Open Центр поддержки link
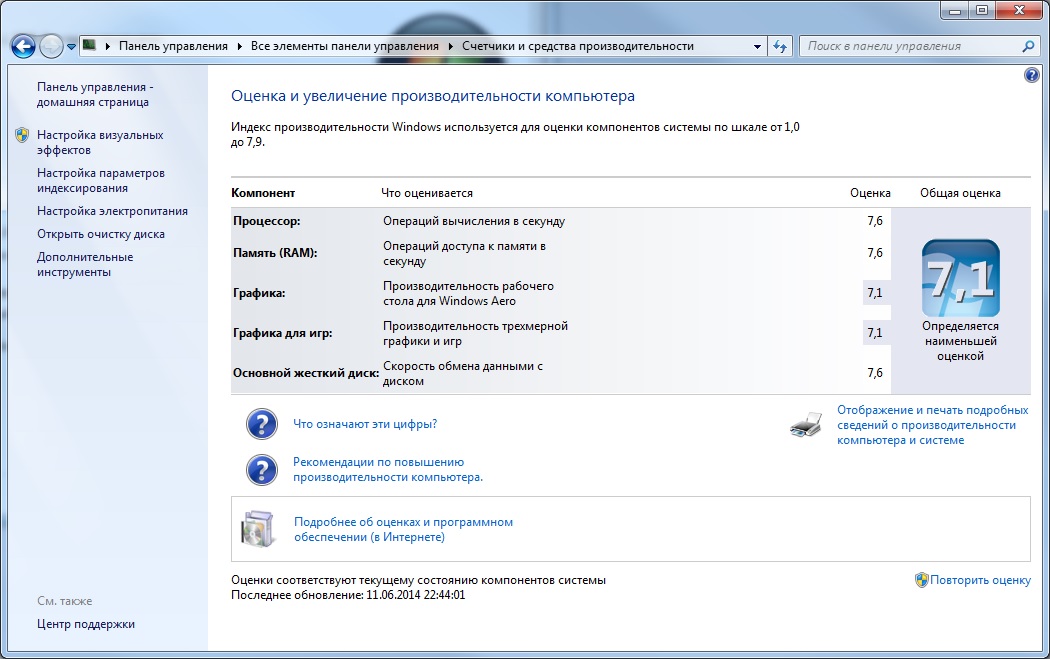Image resolution: width=1050 pixels, height=659 pixels. tap(86, 624)
